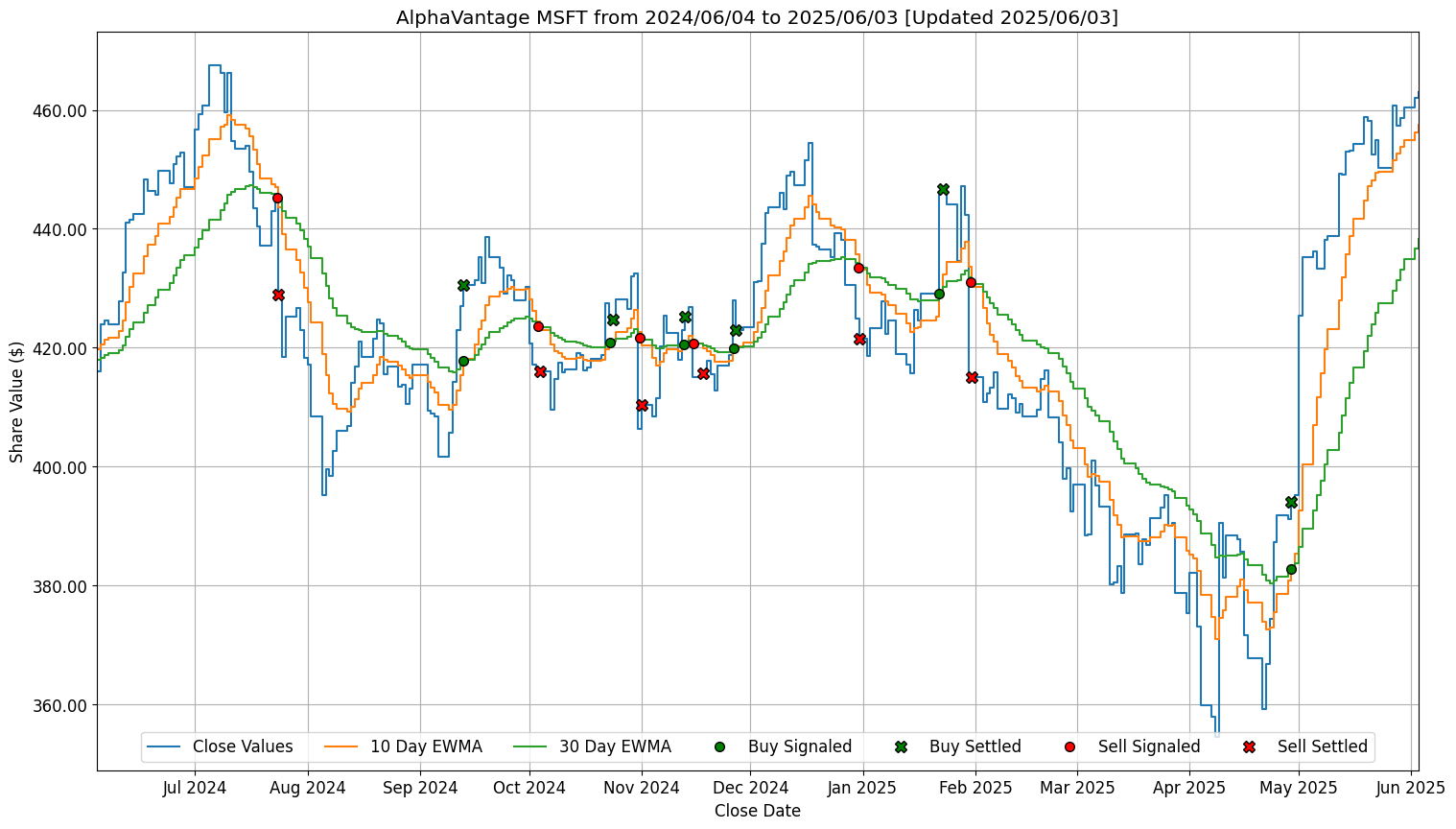Pick the Sell Signaled marker in late July 2024
The width and height of the screenshot is (1456, 829).
[277, 198]
